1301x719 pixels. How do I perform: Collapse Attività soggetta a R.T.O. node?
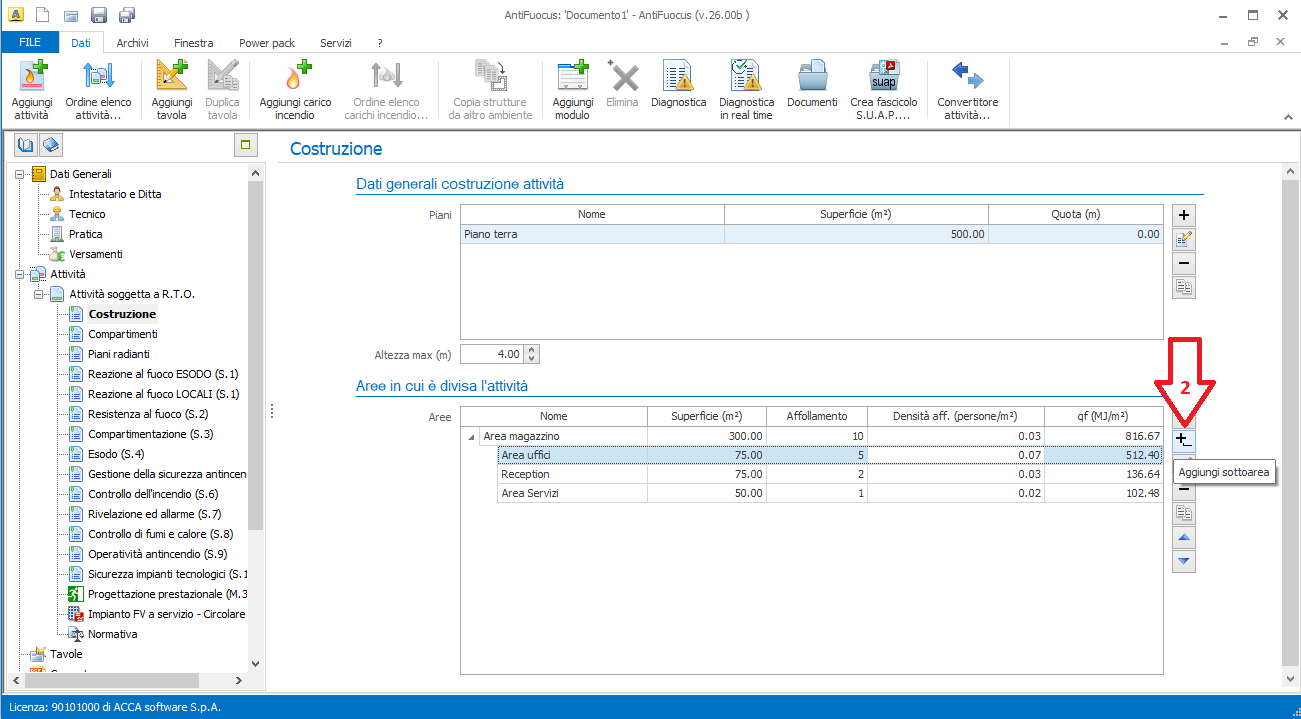coord(39,294)
